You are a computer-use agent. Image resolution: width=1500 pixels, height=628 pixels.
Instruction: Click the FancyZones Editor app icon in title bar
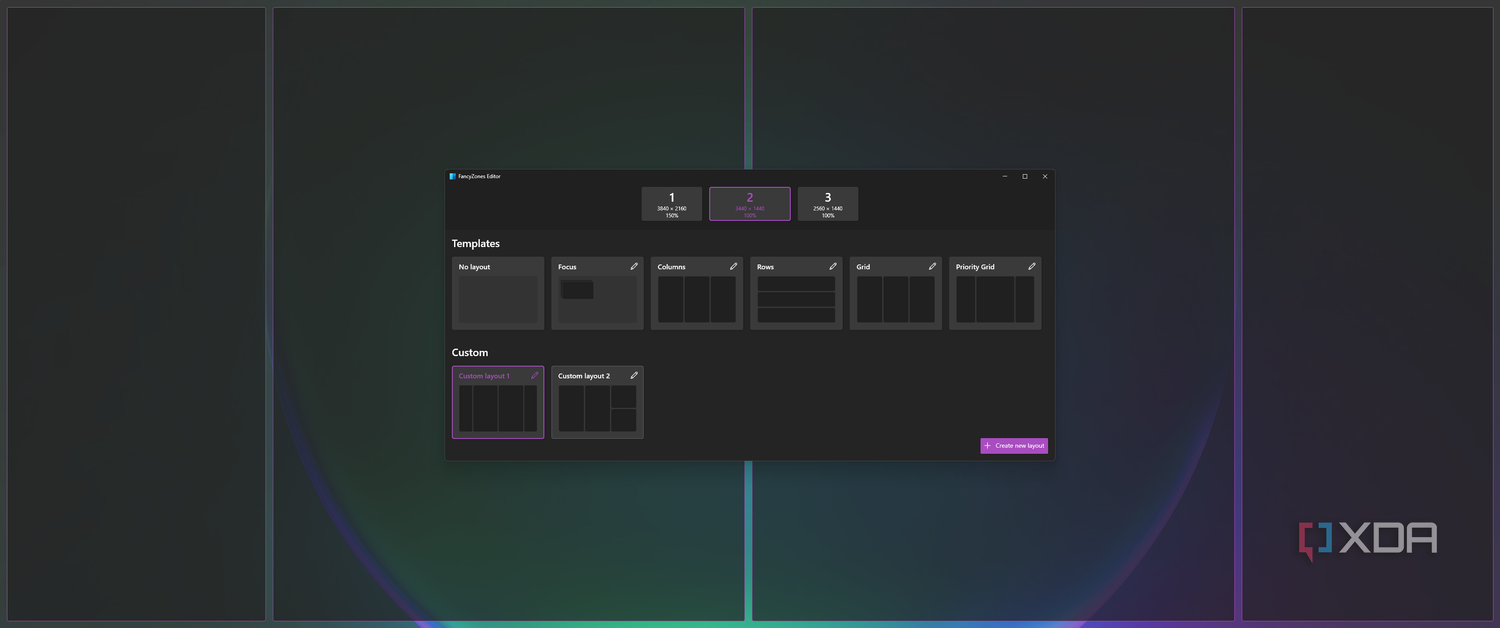pos(452,176)
